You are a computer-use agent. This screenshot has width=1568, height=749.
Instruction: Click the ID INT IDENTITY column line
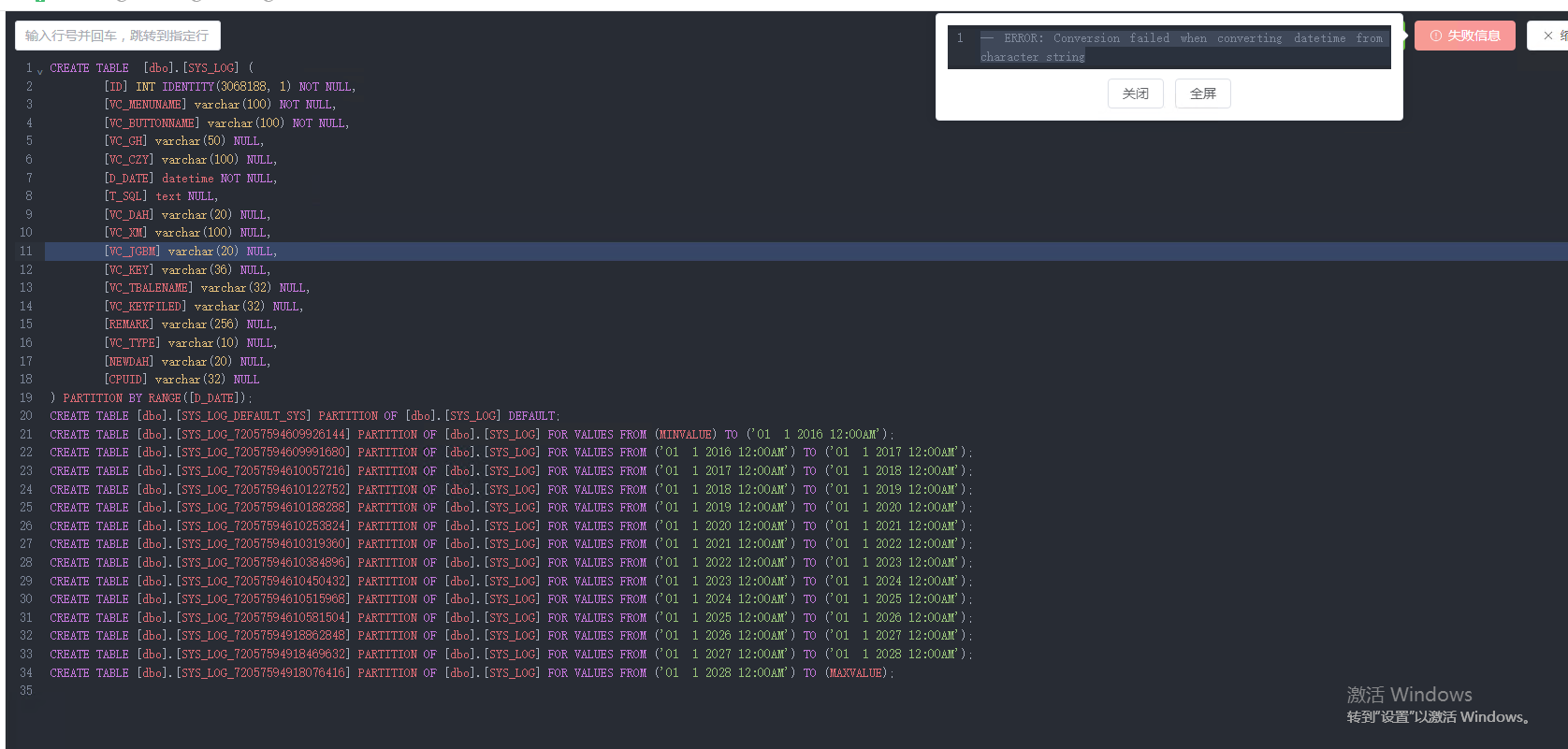tap(230, 87)
